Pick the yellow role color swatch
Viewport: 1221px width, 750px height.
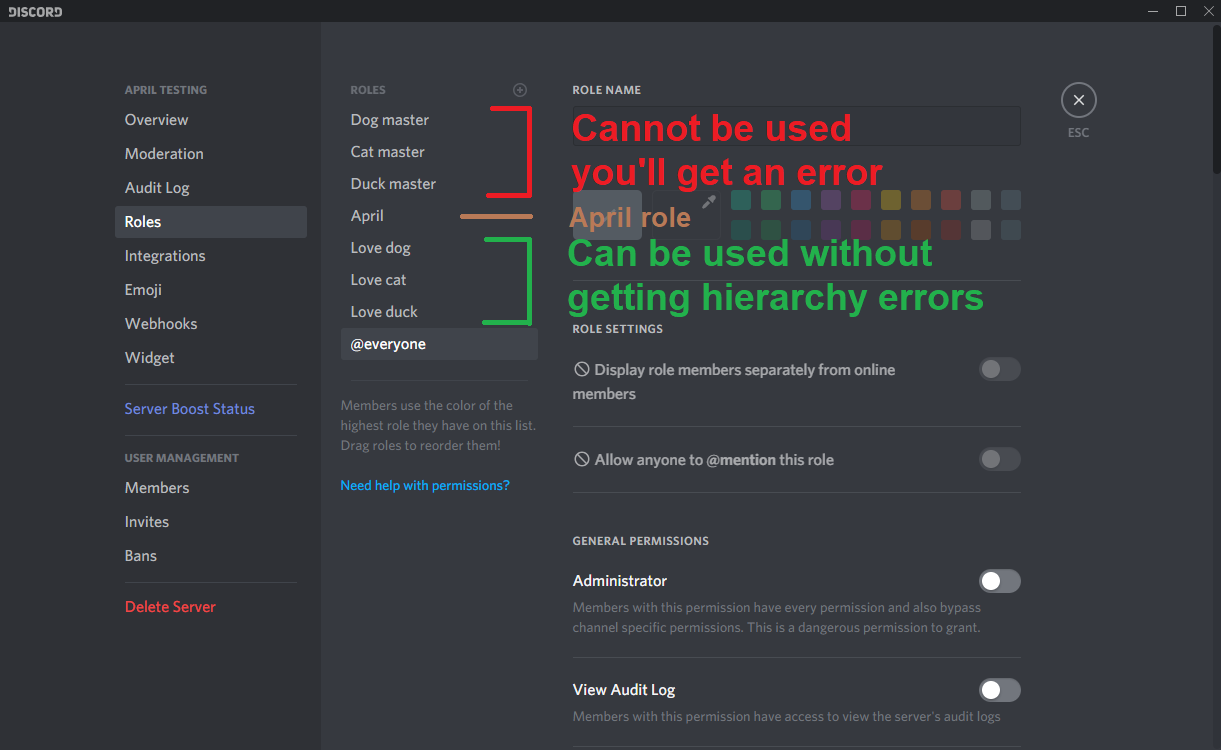(x=891, y=200)
